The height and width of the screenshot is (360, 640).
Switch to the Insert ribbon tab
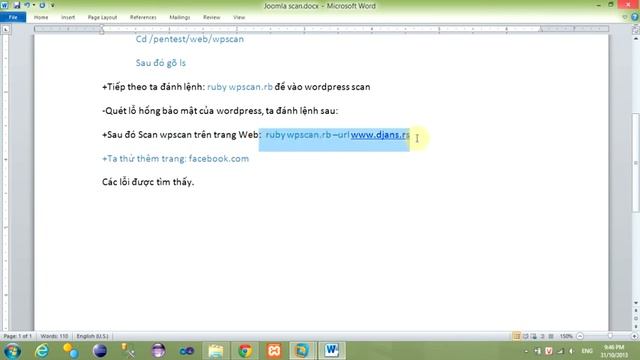[x=68, y=17]
